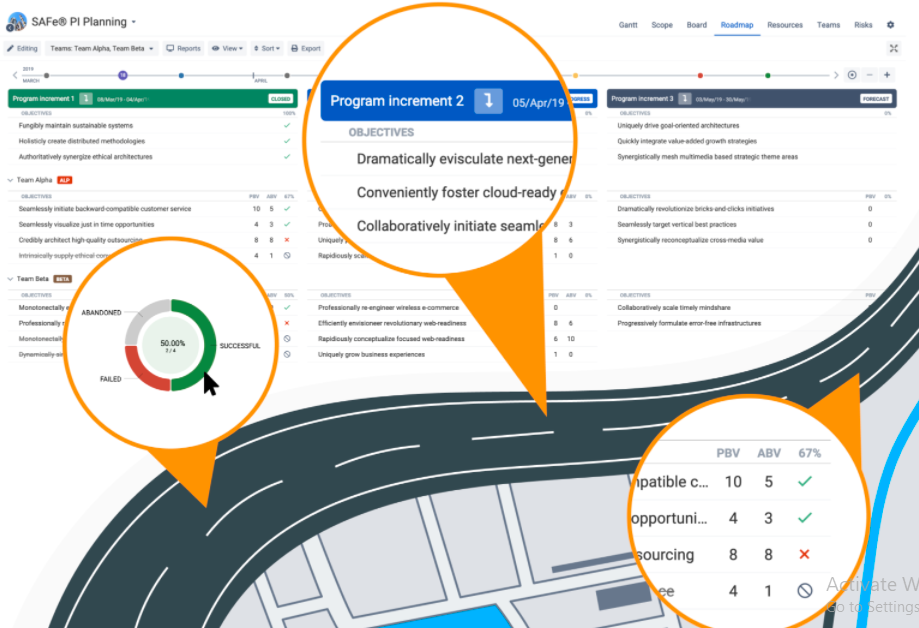Viewport: 919px width, 628px height.
Task: Select the Roadmap tab
Action: click(x=737, y=25)
